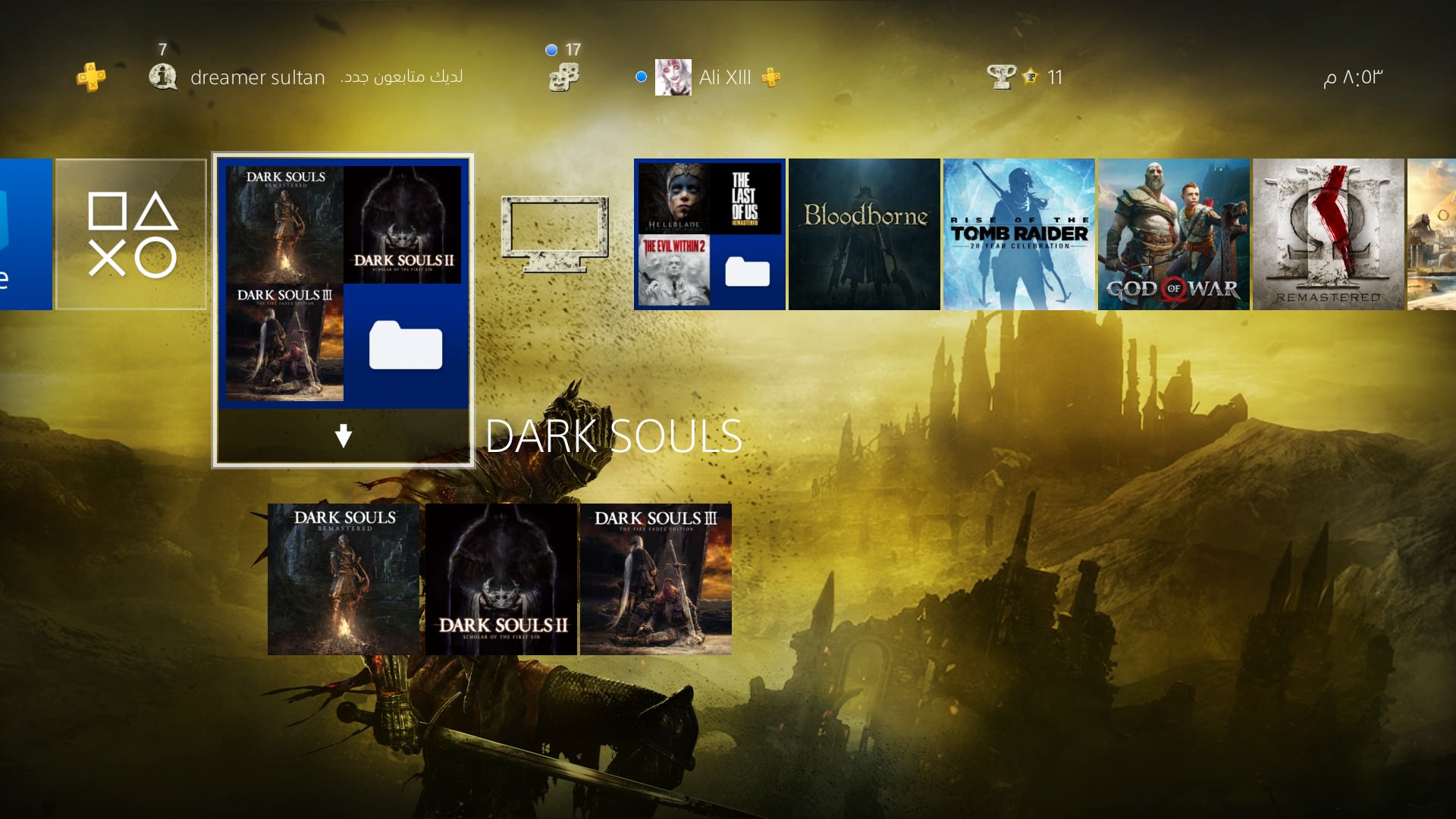Launch God of War III Remastered tile

1329,234
